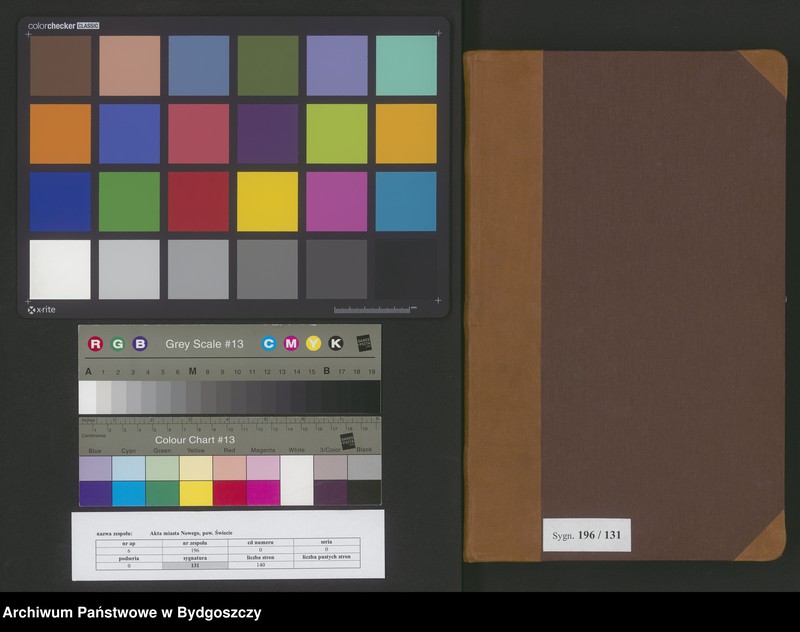Select the teal swatch in ColorChecker top row

pos(406,66)
